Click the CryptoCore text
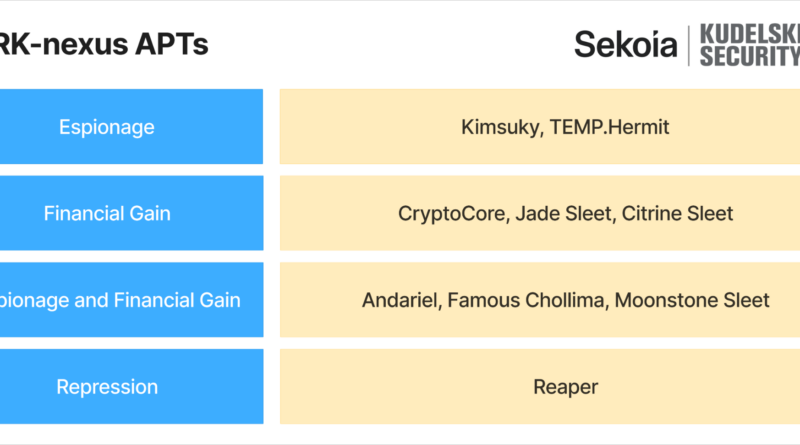This screenshot has height=445, width=800. 452,214
